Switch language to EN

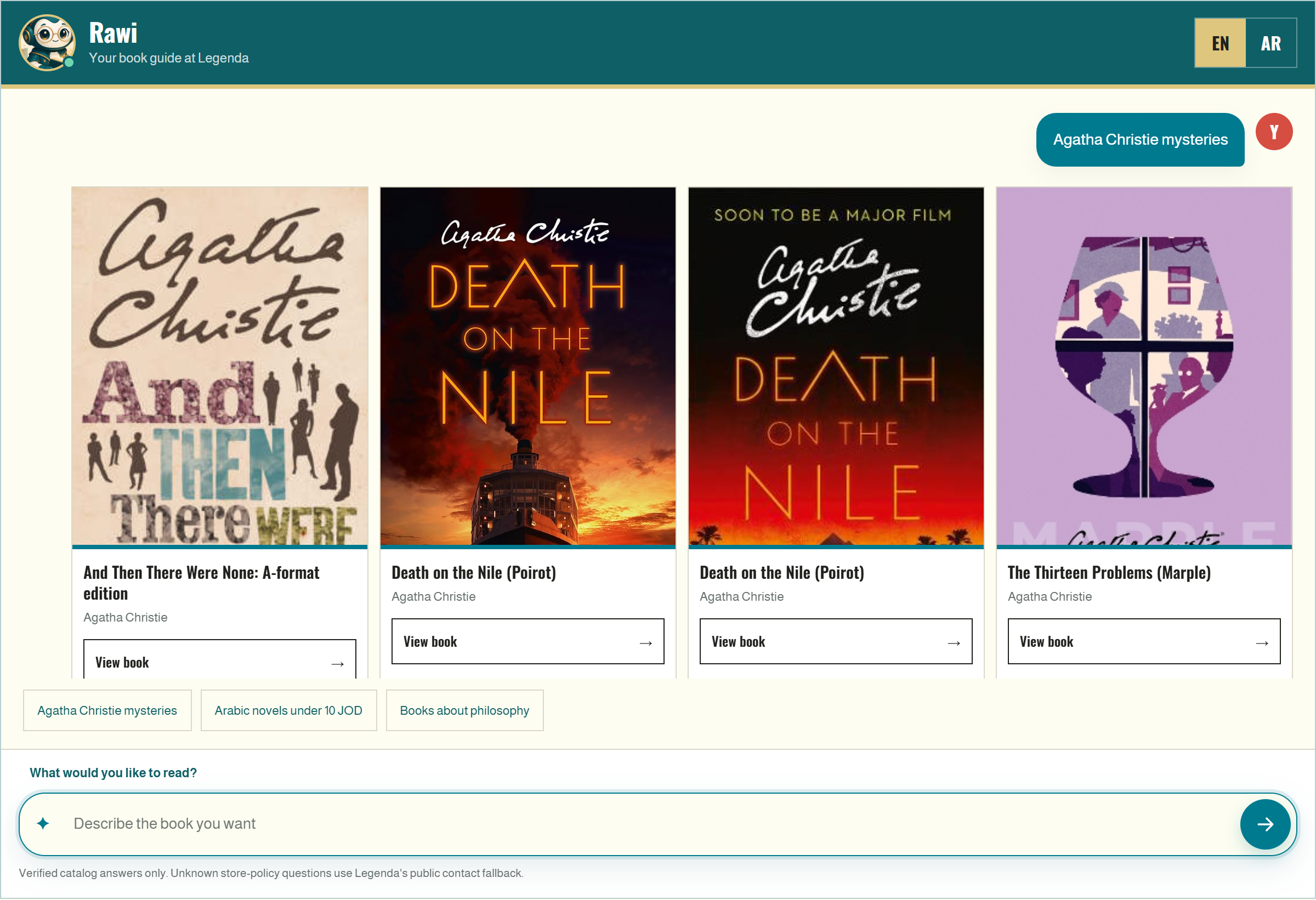coord(1220,43)
